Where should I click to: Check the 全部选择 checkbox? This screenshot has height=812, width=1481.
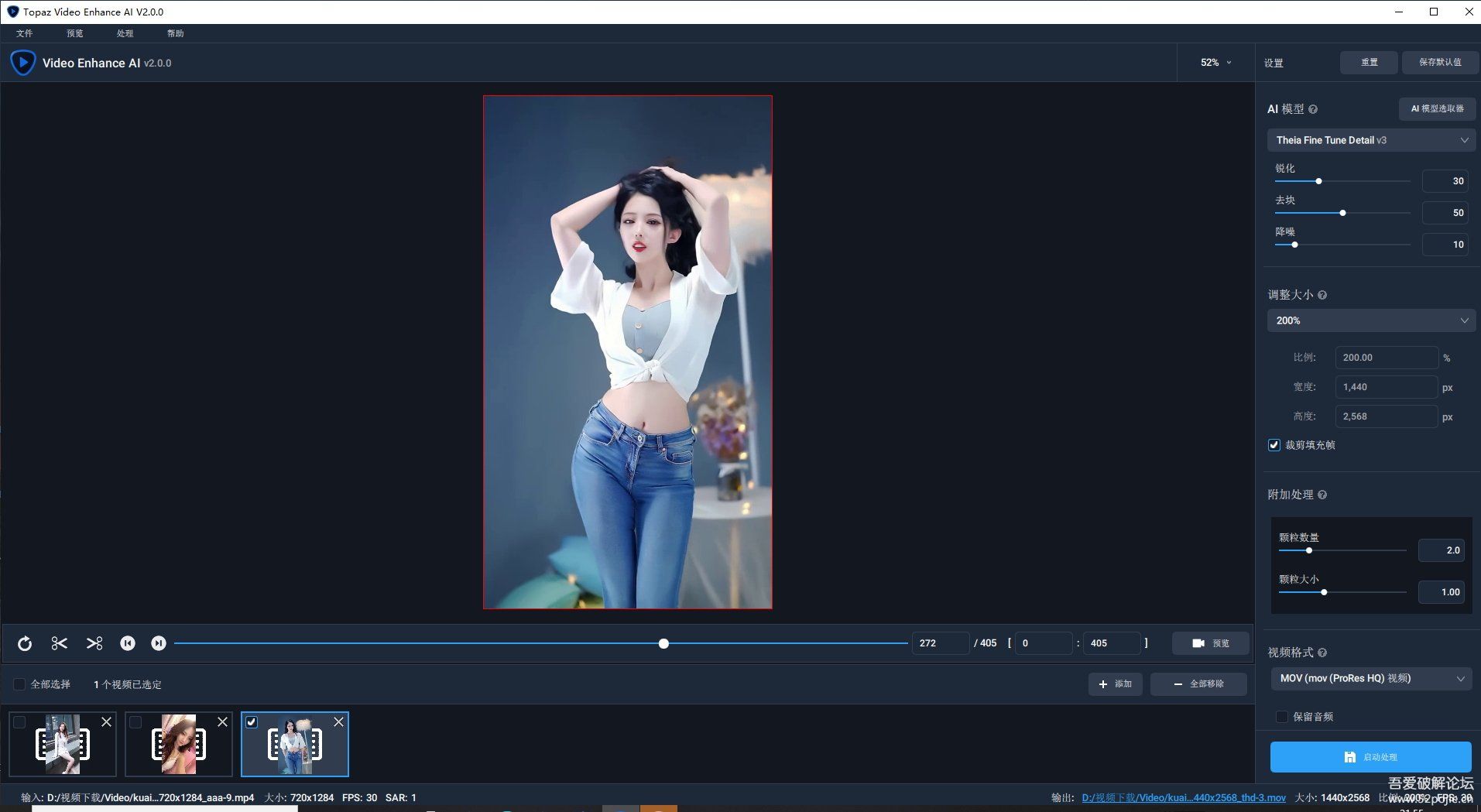19,684
